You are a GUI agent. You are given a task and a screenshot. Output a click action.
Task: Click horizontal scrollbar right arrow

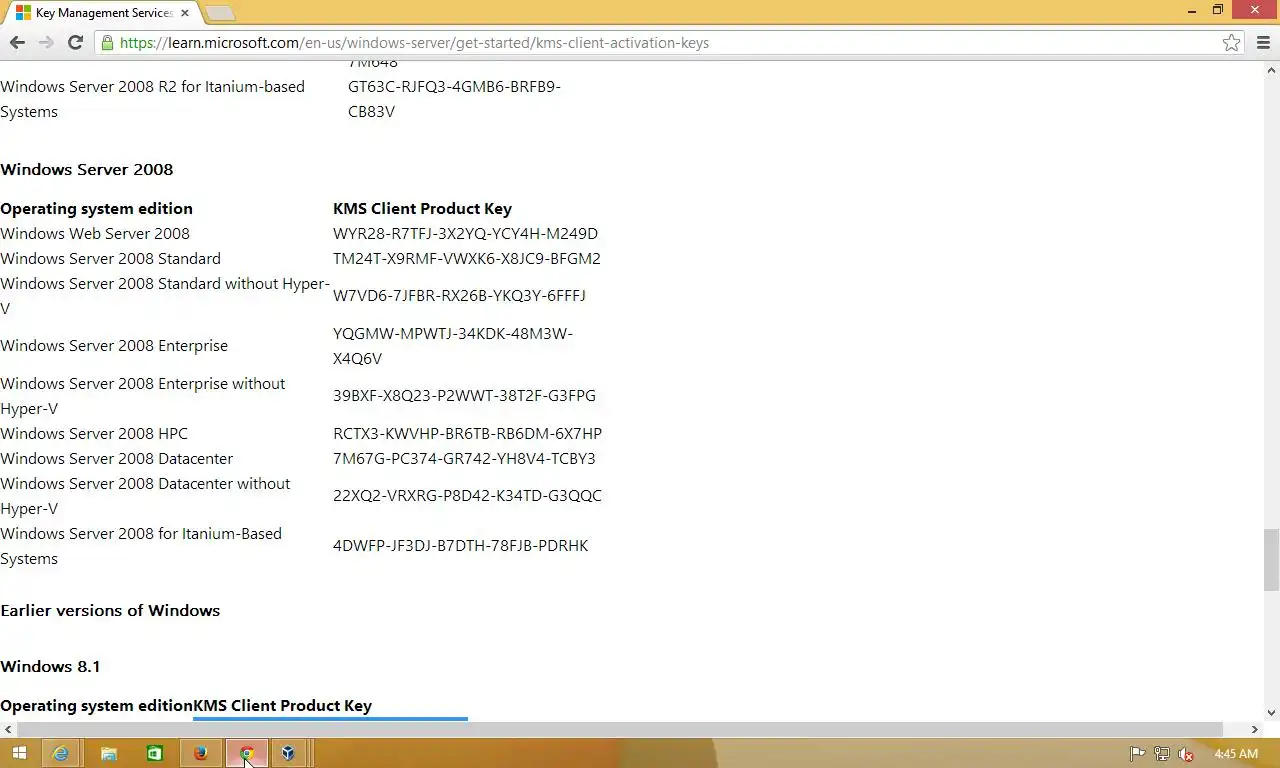coord(1255,729)
